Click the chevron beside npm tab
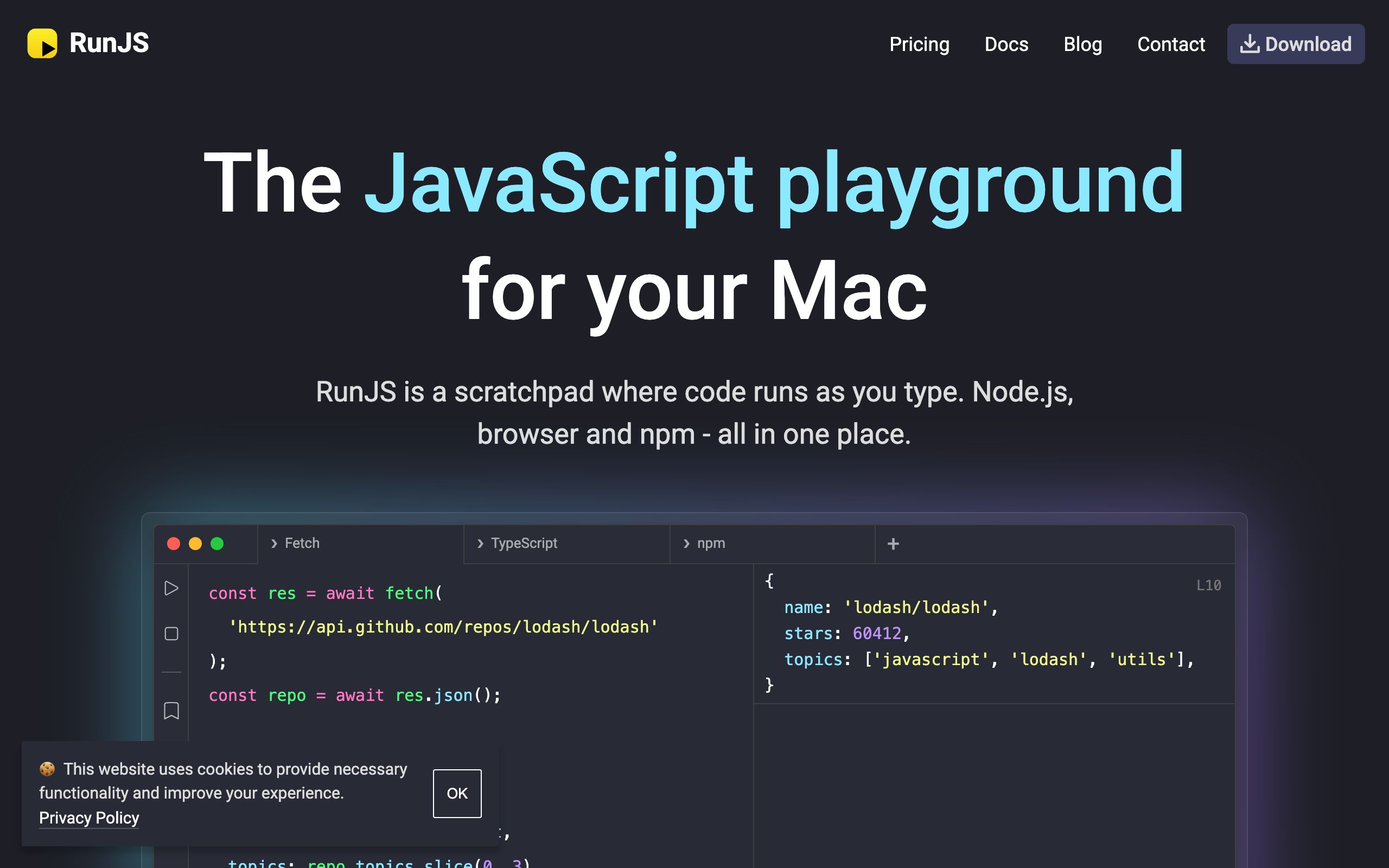This screenshot has height=868, width=1389. pos(686,544)
